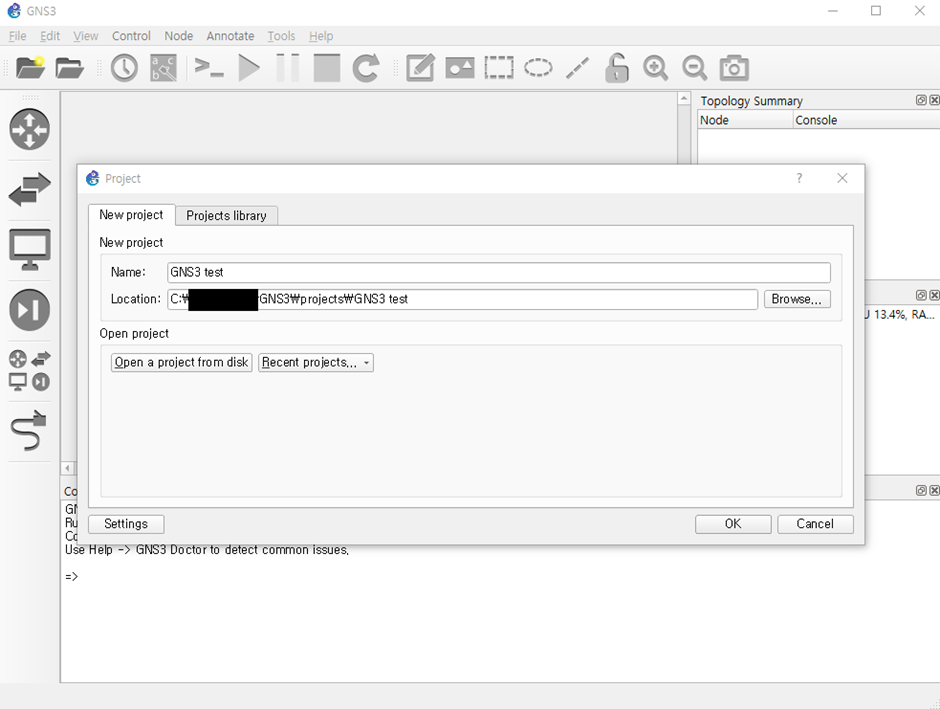Open Console connect to all nodes icon
Screen dimensions: 940x709
click(209, 68)
